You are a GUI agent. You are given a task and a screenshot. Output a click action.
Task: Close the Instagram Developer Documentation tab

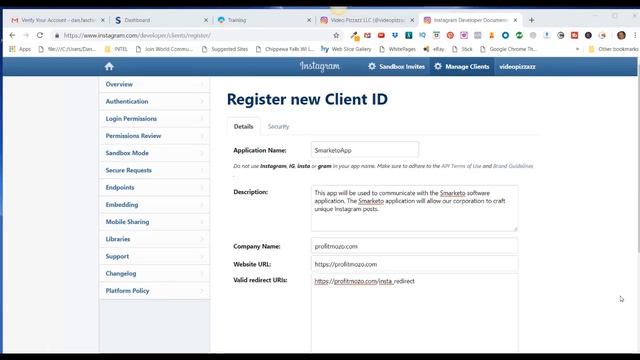coord(515,20)
